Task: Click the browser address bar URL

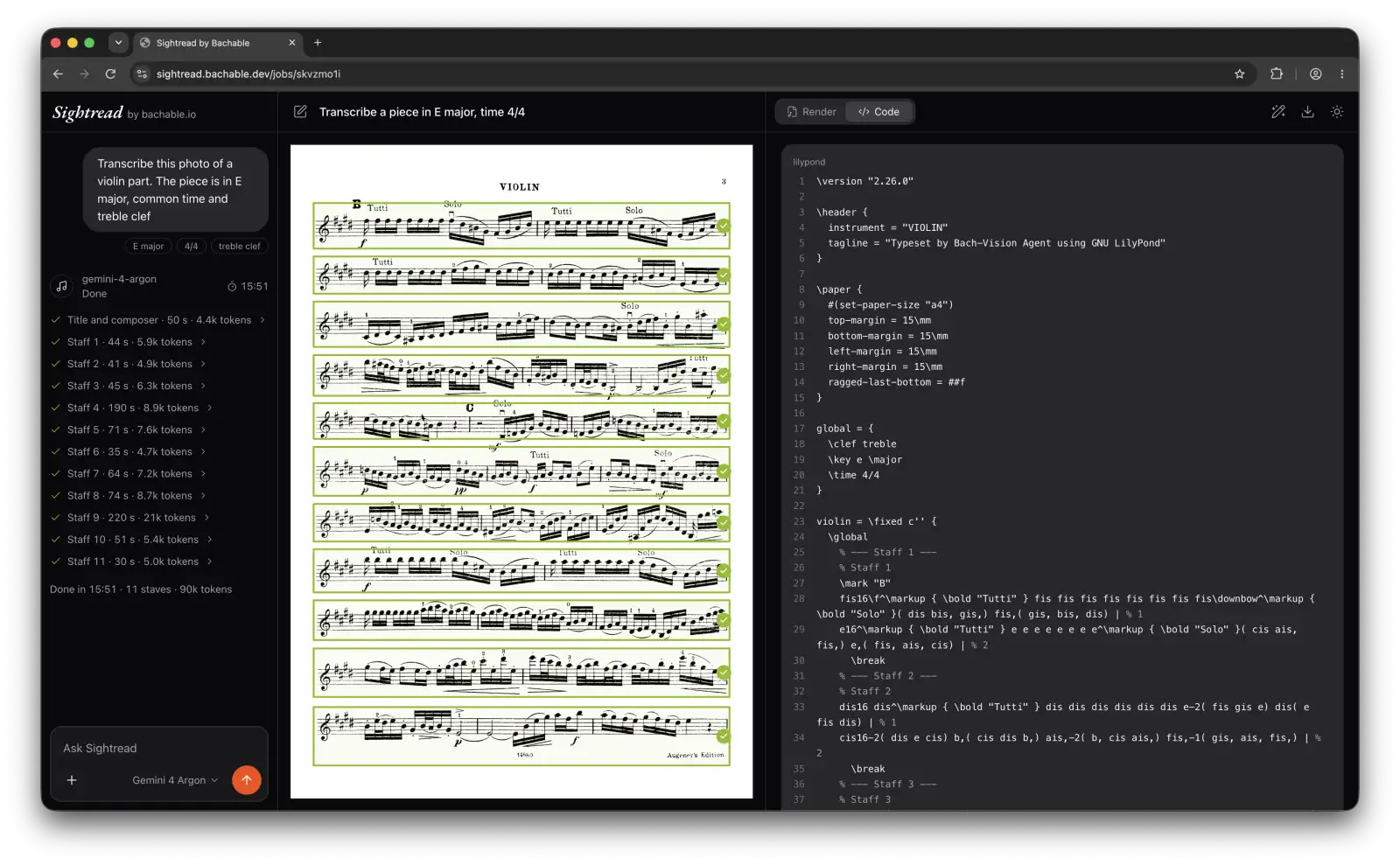Action: tap(248, 74)
